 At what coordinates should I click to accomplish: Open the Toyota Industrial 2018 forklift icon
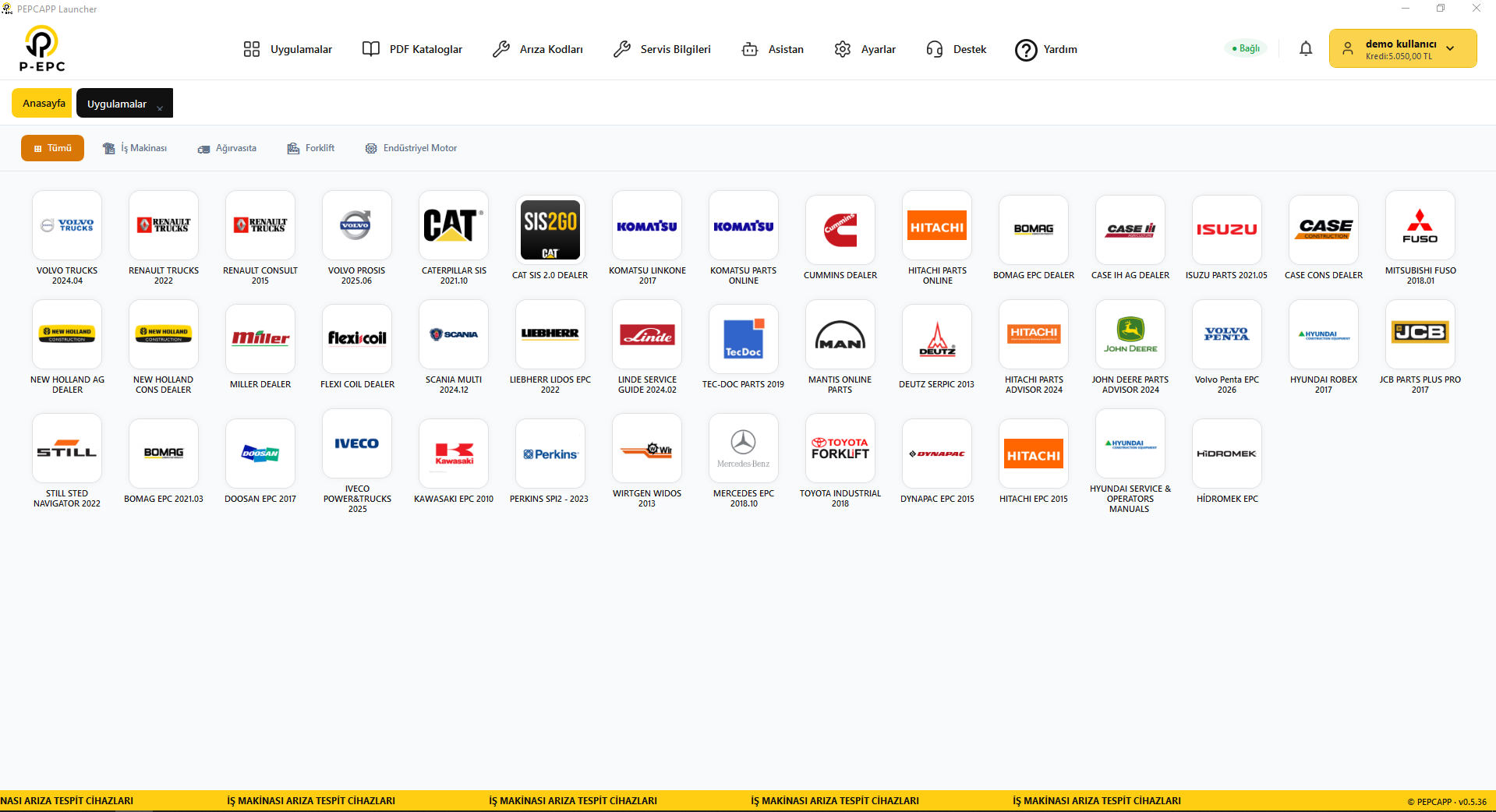pyautogui.click(x=840, y=448)
